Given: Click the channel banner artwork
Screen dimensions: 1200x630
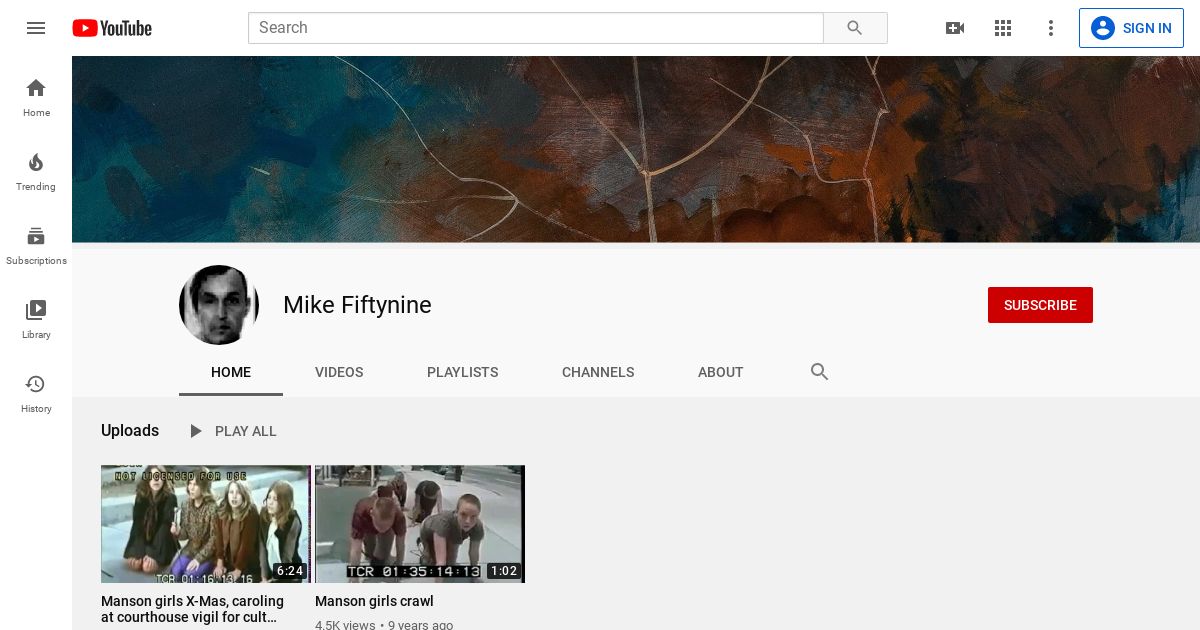Looking at the screenshot, I should coord(636,149).
